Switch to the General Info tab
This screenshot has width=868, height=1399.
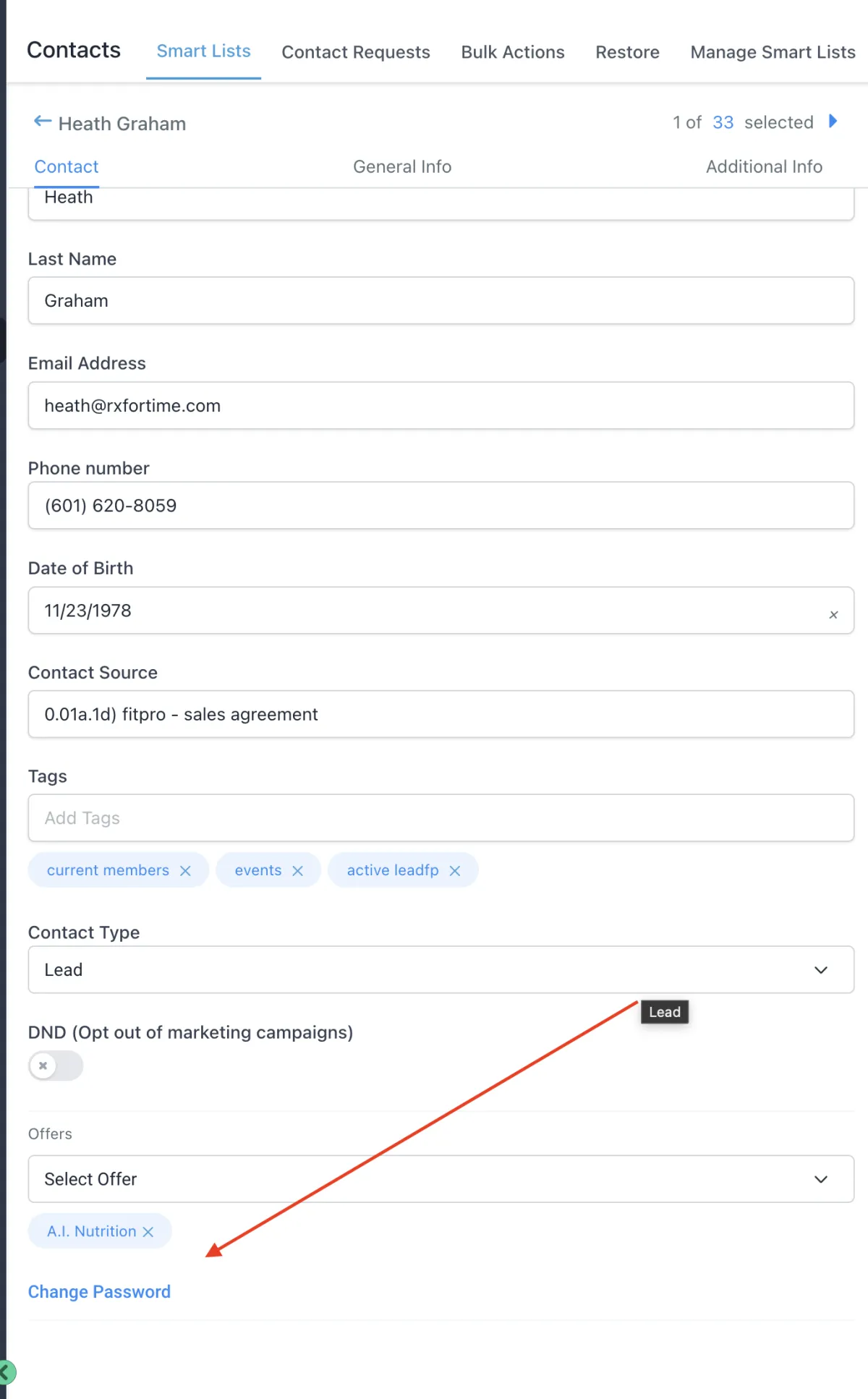click(402, 166)
